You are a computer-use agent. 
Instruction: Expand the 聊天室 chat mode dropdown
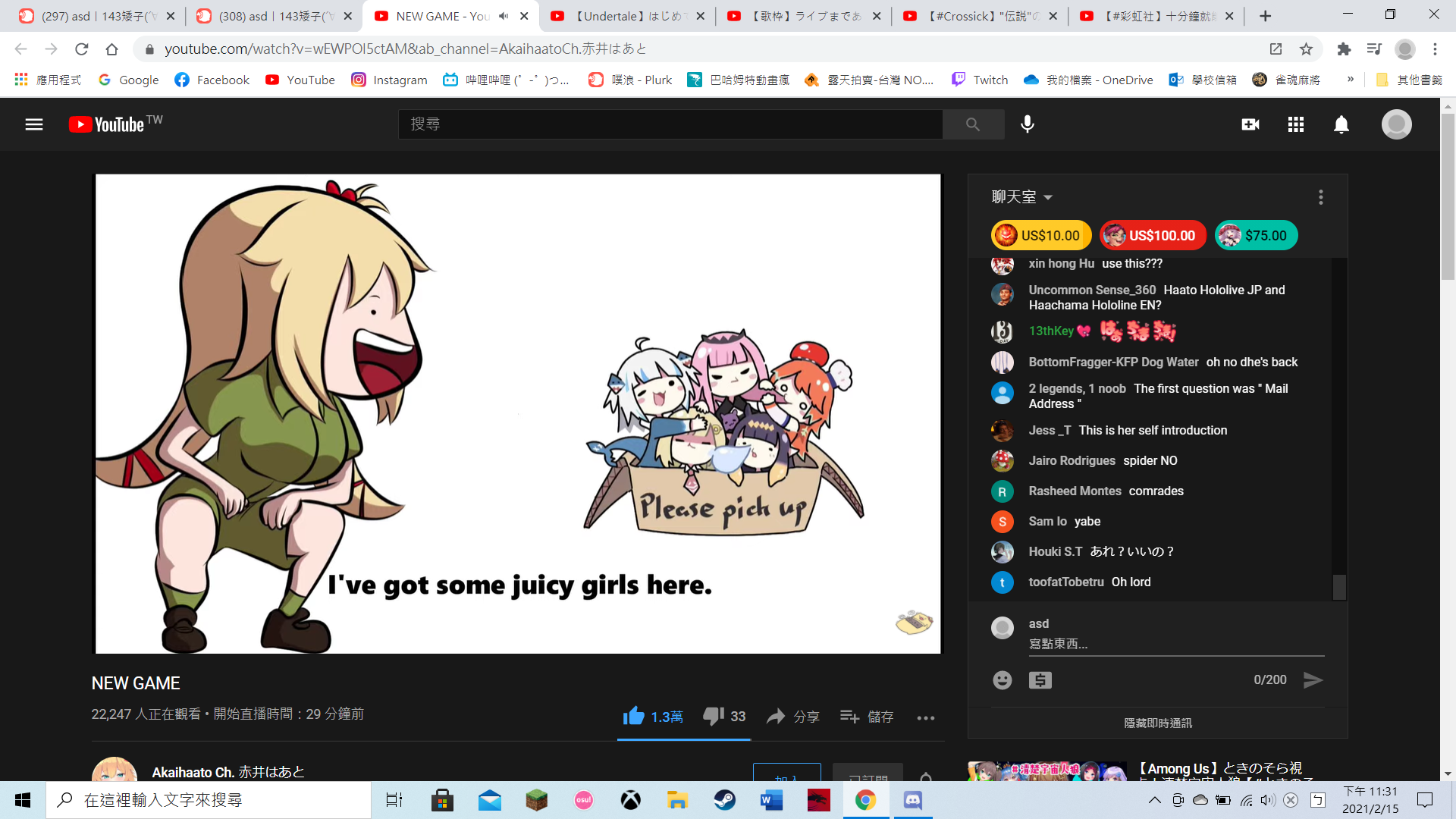tap(1022, 197)
